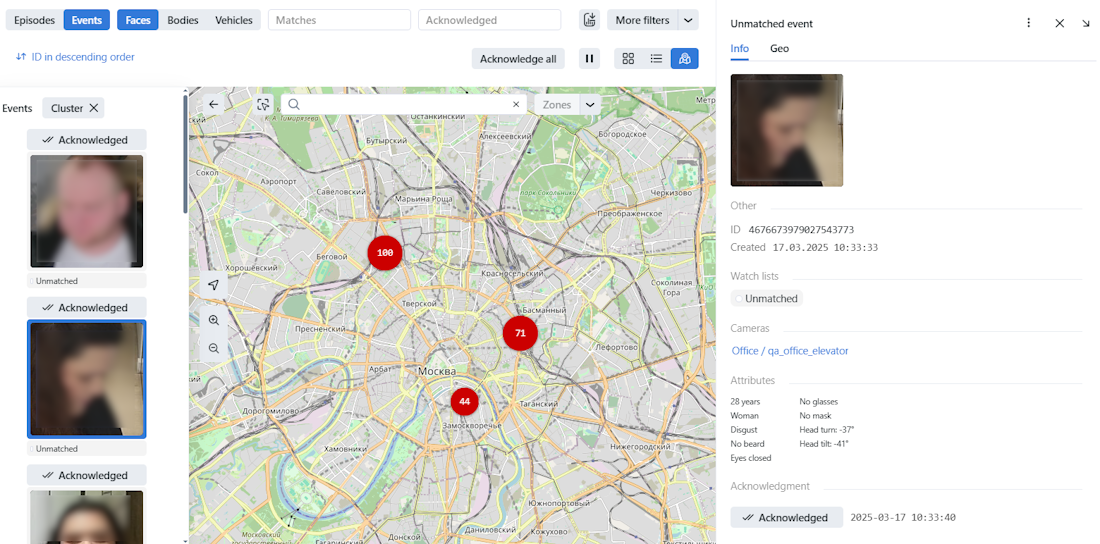Toggle the Bodies filter button
The image size is (1100, 544).
(x=183, y=20)
